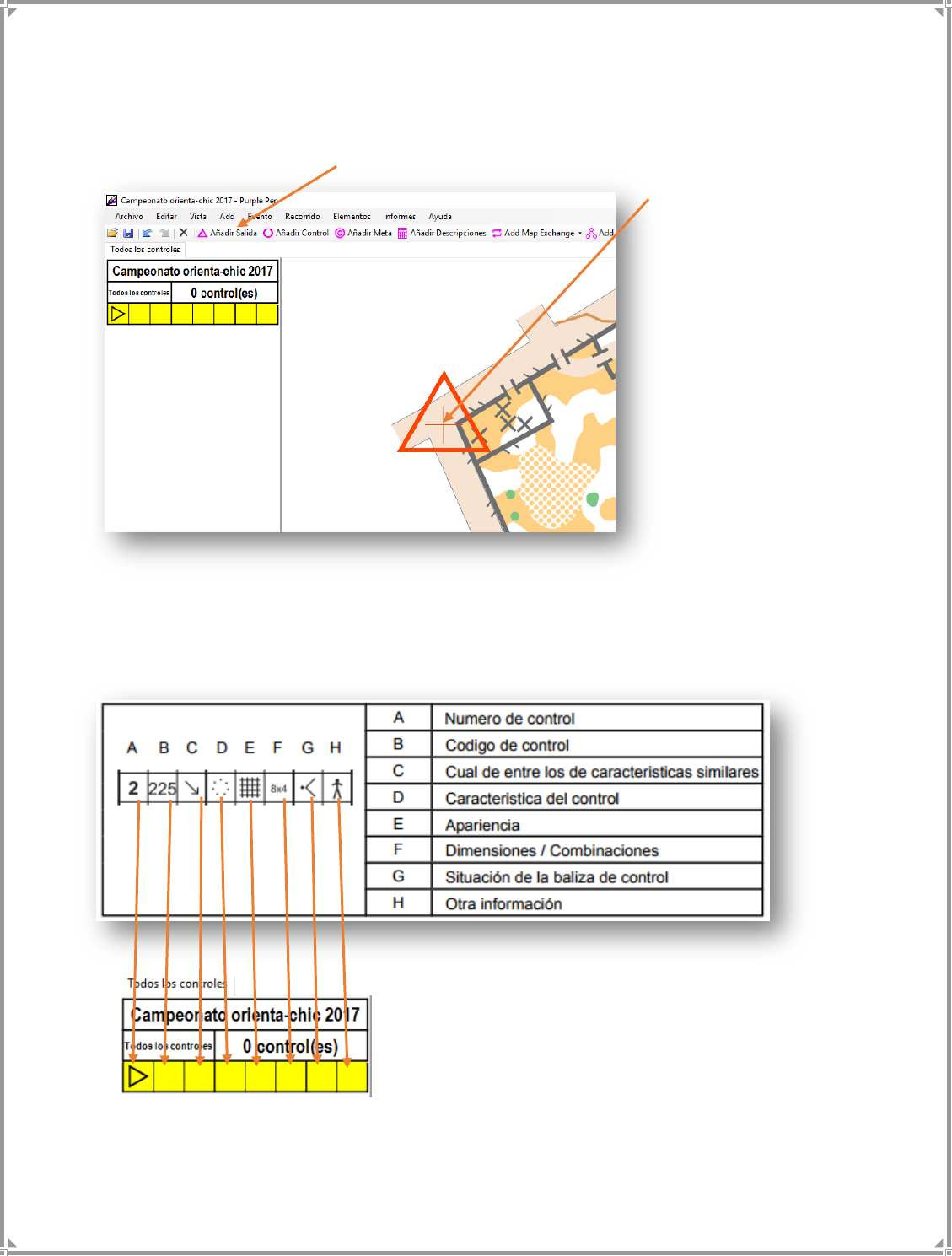The width and height of the screenshot is (952, 1256).
Task: Click the Campeonato orienta-chic 2017 description title
Action: point(192,271)
